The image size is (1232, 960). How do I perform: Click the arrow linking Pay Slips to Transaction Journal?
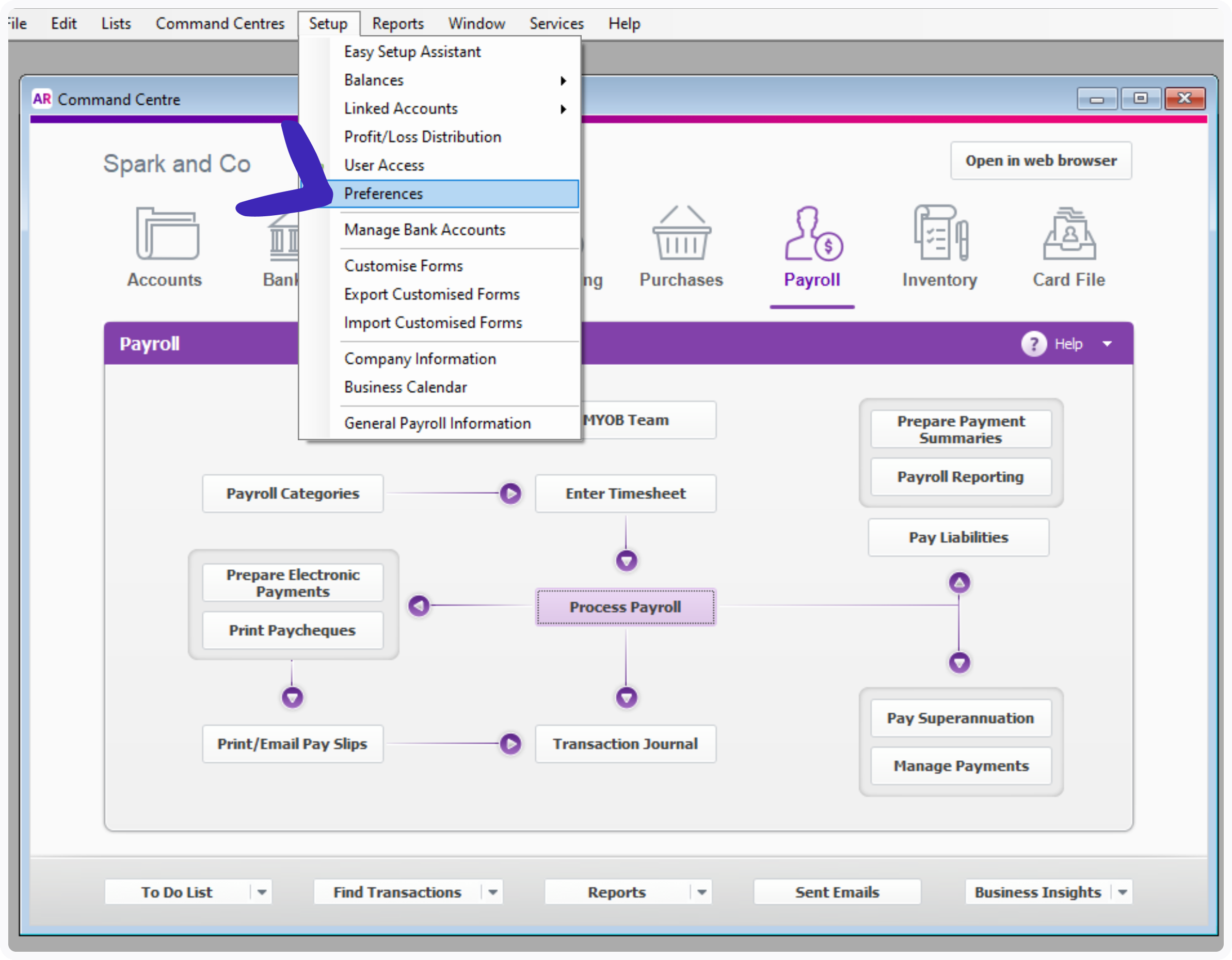[510, 744]
